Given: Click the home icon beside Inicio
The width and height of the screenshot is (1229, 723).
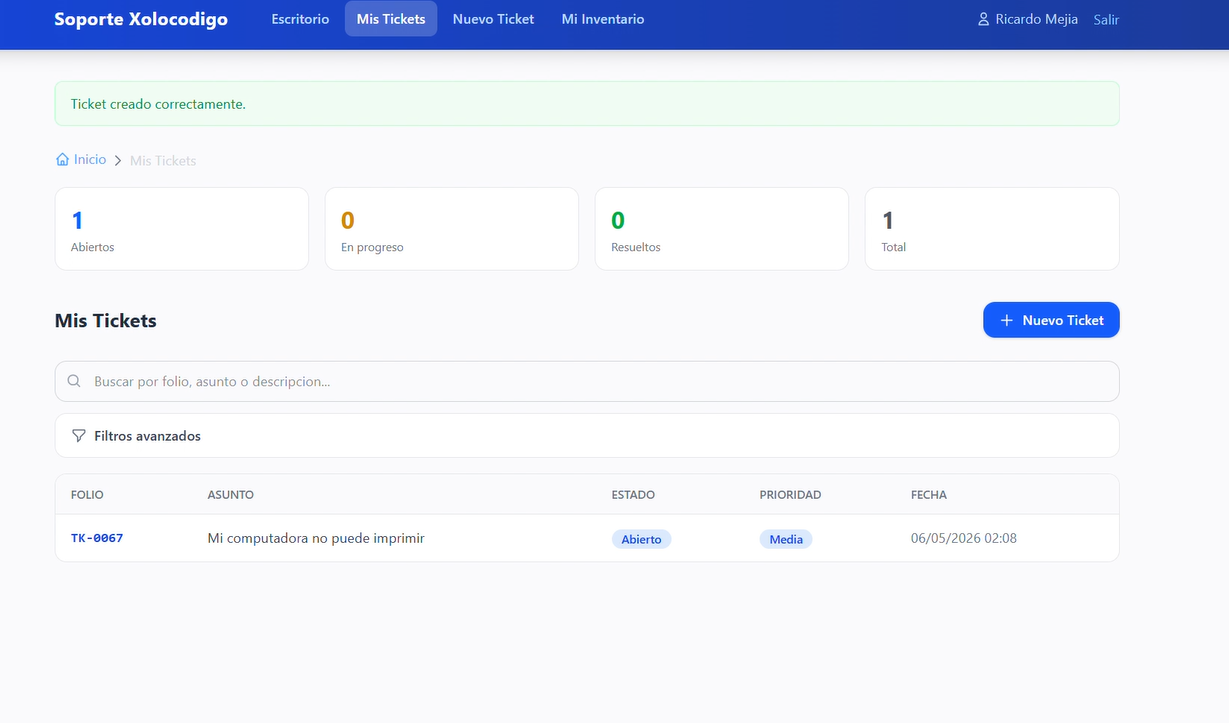Looking at the screenshot, I should (x=63, y=159).
